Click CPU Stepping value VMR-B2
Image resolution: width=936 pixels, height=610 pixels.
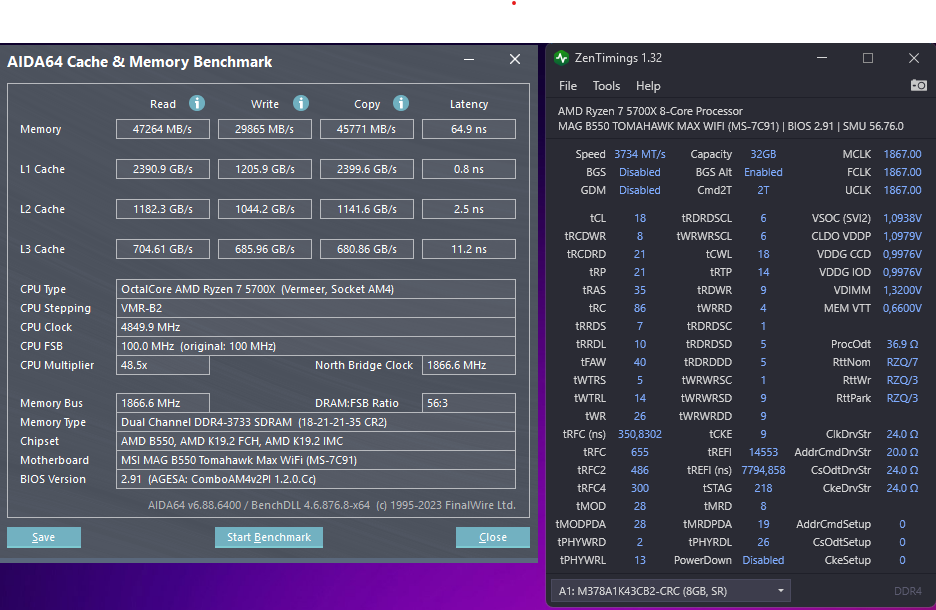[x=316, y=308]
